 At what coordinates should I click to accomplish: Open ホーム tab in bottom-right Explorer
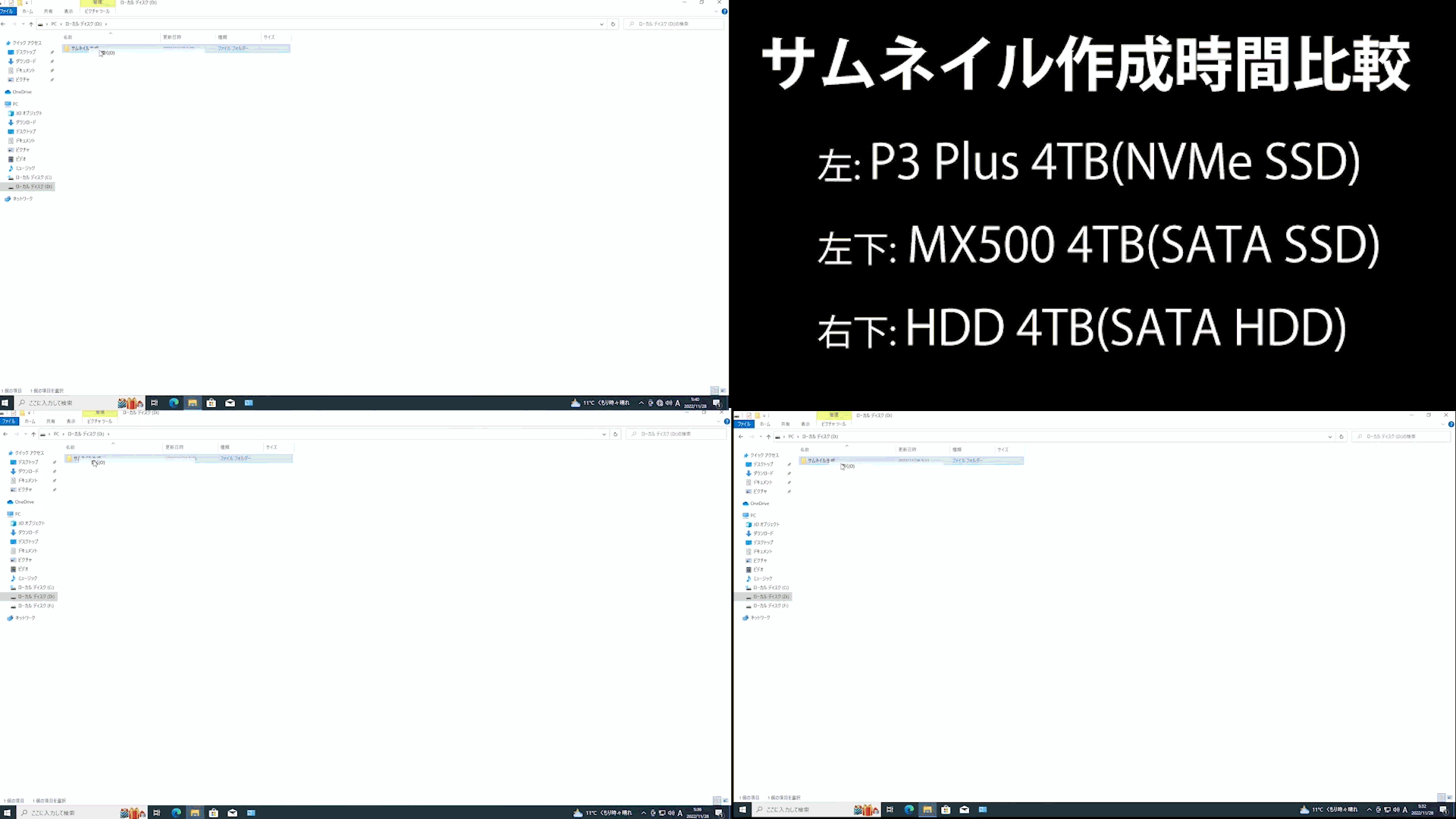(765, 424)
